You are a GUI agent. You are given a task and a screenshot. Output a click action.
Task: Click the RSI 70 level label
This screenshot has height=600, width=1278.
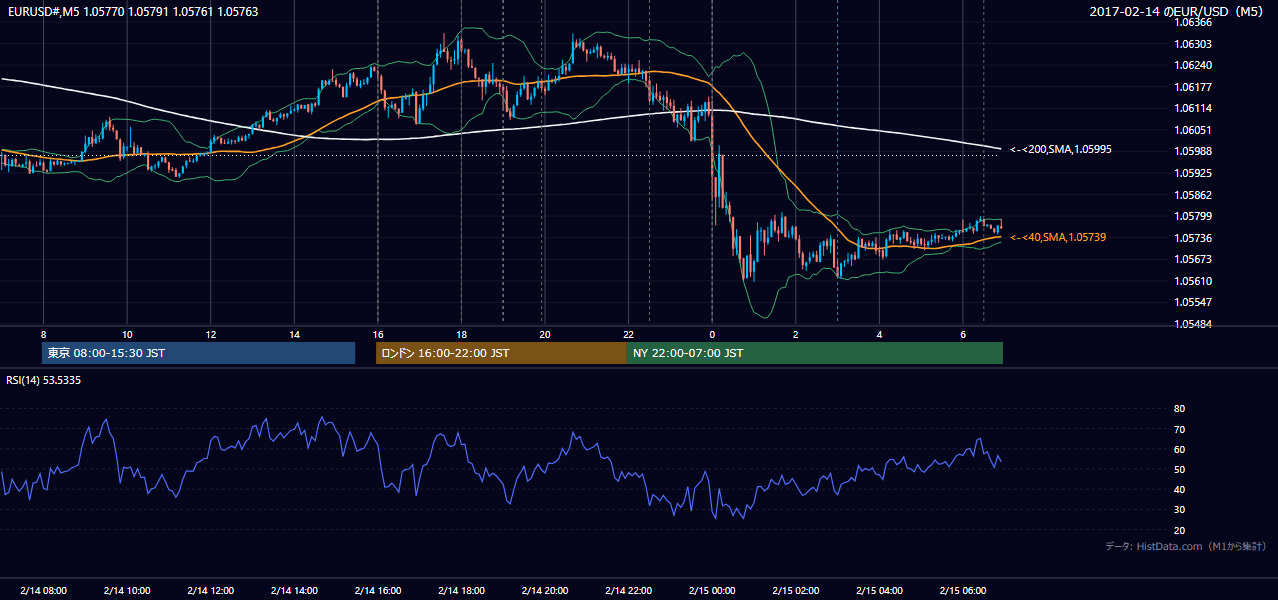[1180, 429]
